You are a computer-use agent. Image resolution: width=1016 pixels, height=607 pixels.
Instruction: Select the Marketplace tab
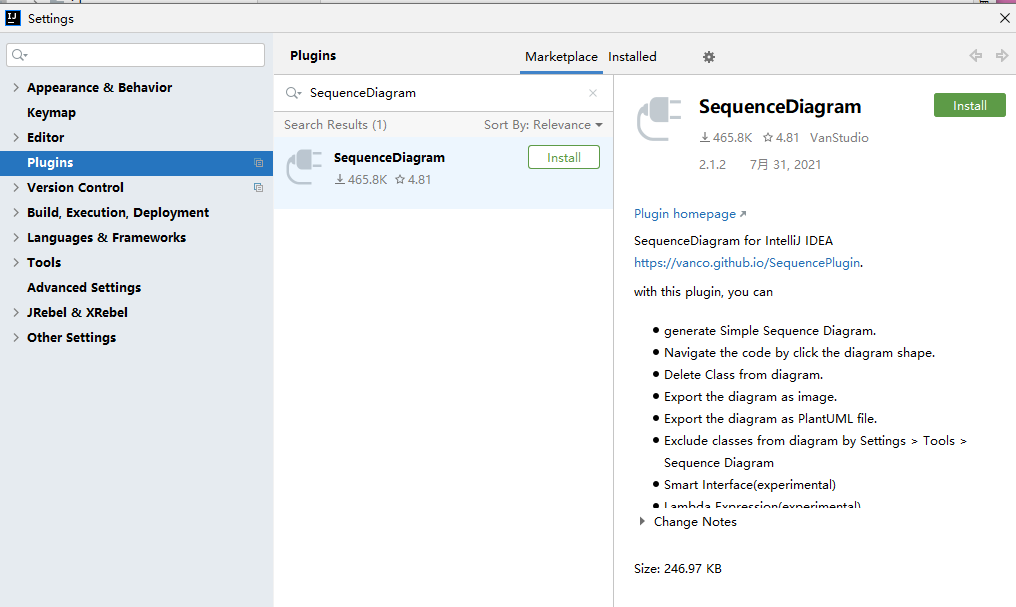pyautogui.click(x=561, y=57)
